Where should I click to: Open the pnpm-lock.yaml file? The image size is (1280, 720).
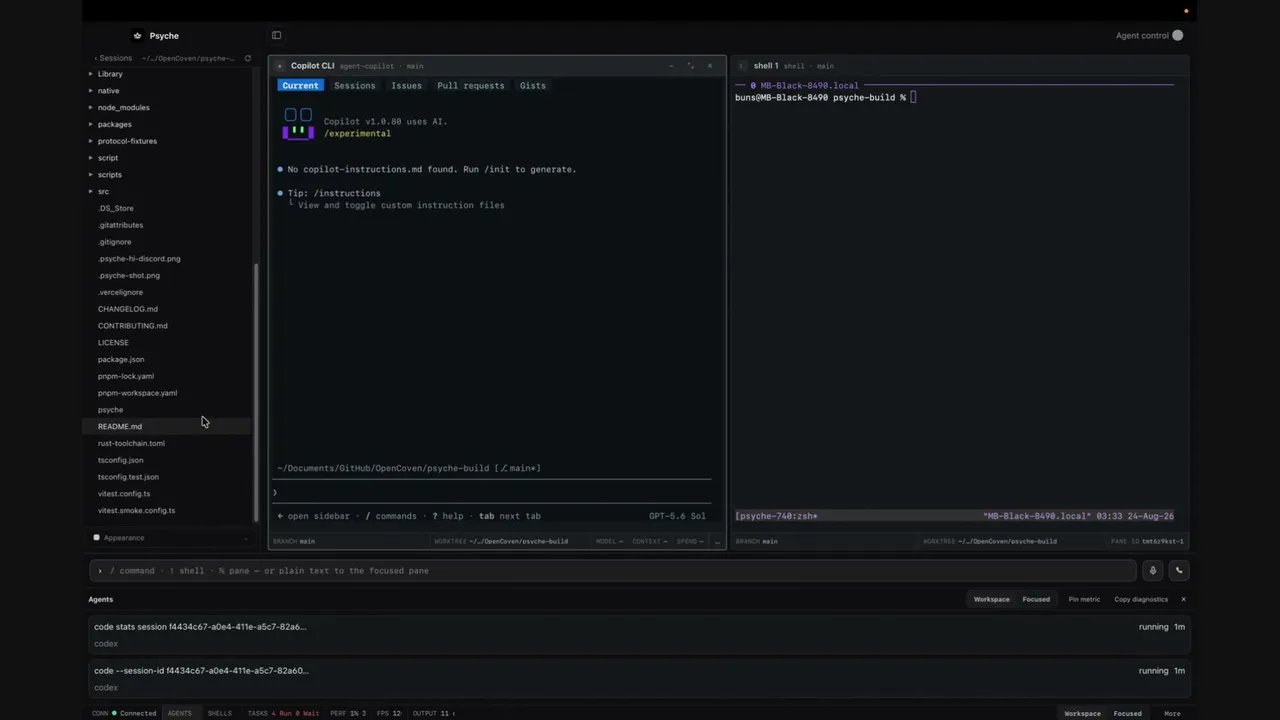(126, 376)
